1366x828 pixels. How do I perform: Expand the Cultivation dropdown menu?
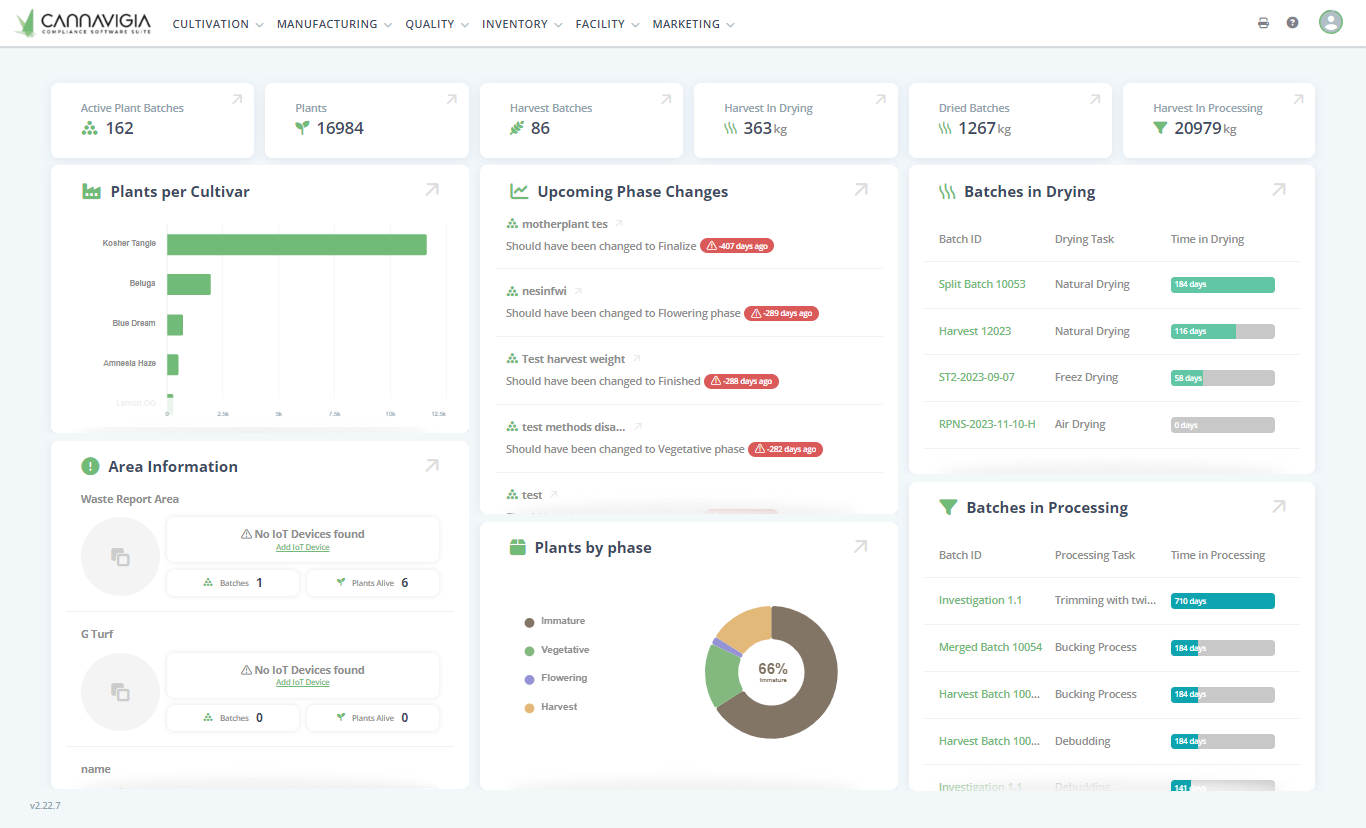tap(218, 24)
